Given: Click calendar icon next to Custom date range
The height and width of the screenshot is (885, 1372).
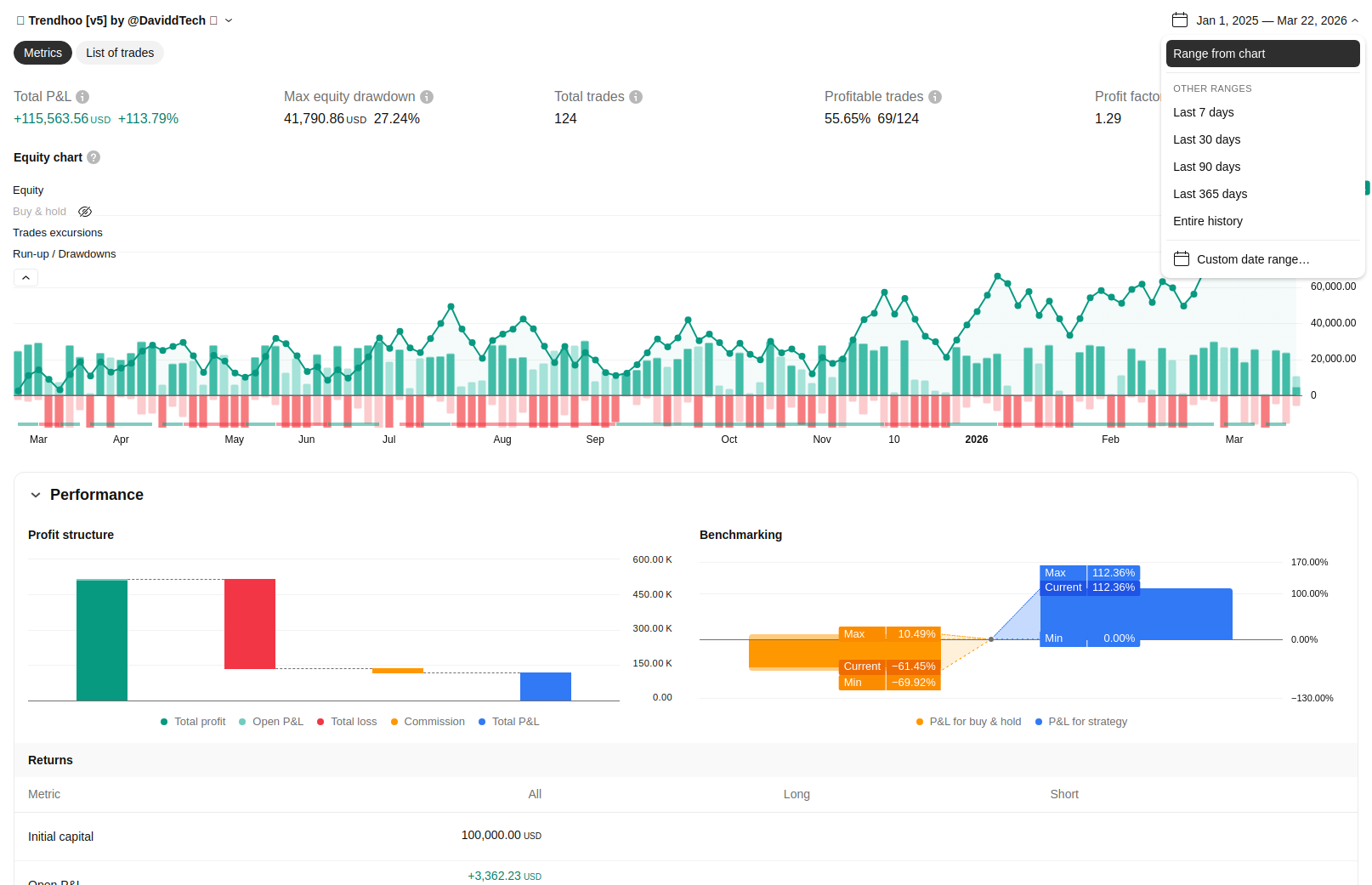Looking at the screenshot, I should click(1182, 259).
